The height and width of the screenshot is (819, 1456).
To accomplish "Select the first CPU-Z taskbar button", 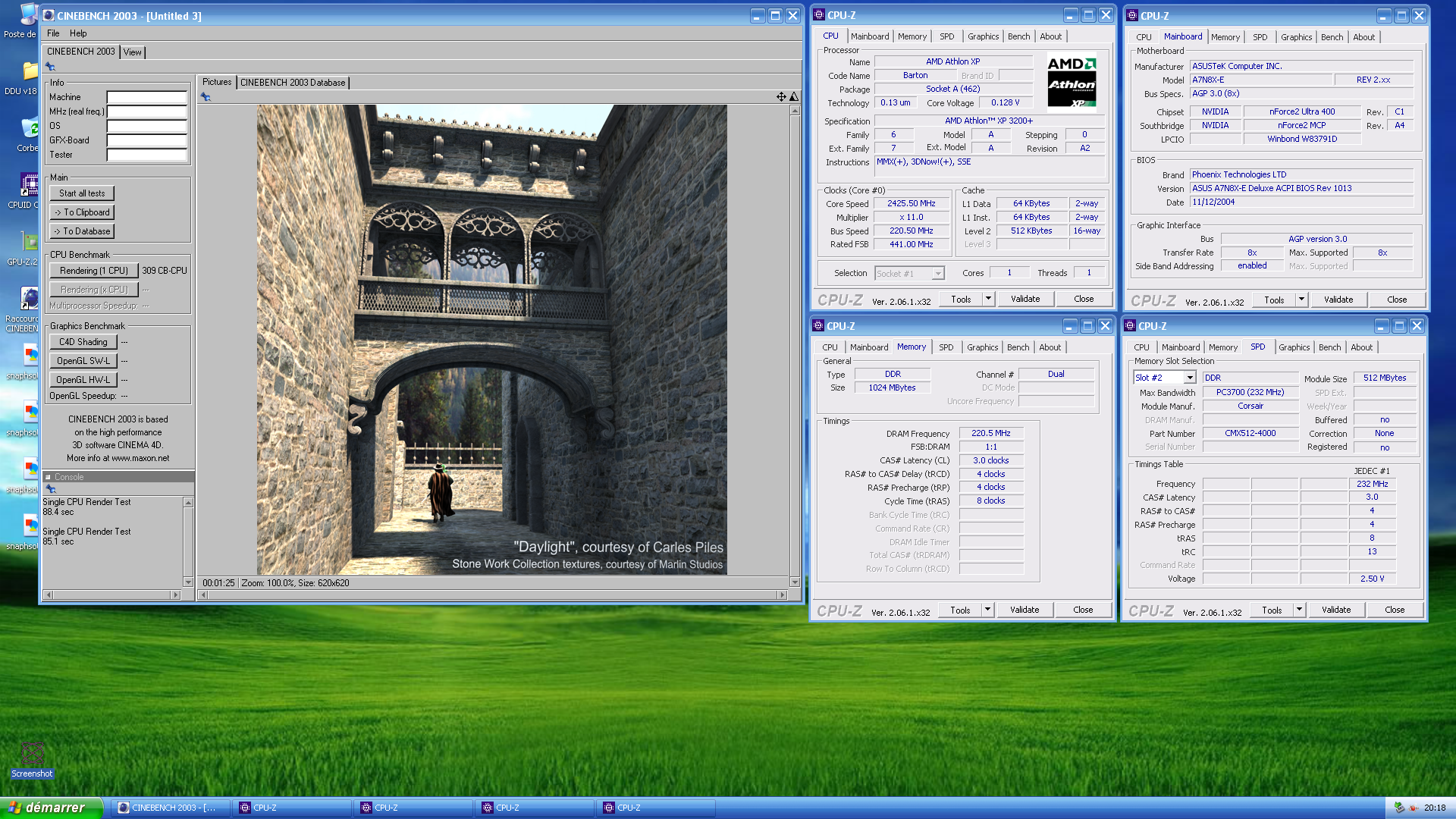I will 292,808.
